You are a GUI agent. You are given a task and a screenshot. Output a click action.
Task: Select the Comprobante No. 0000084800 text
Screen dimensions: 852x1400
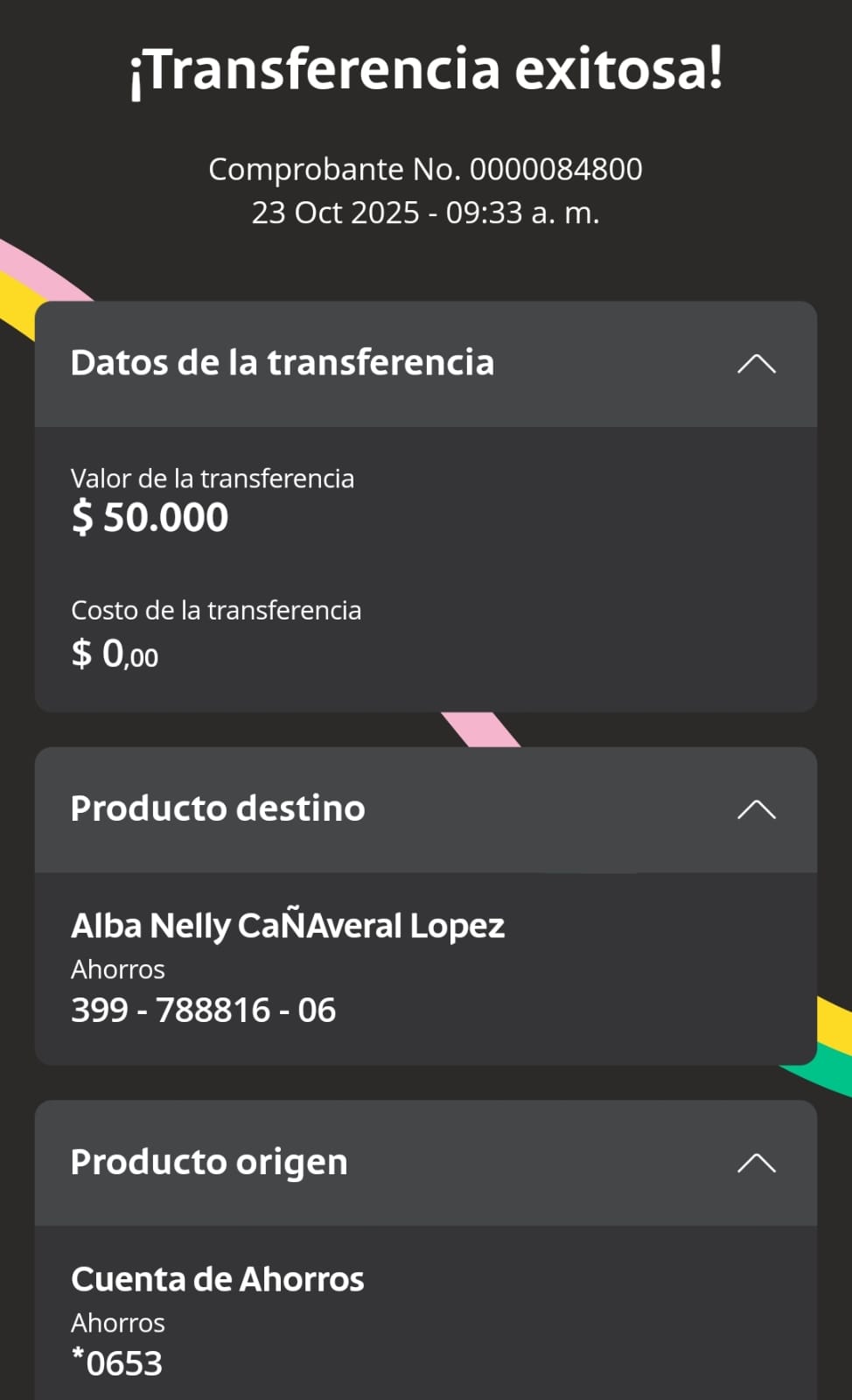(425, 169)
